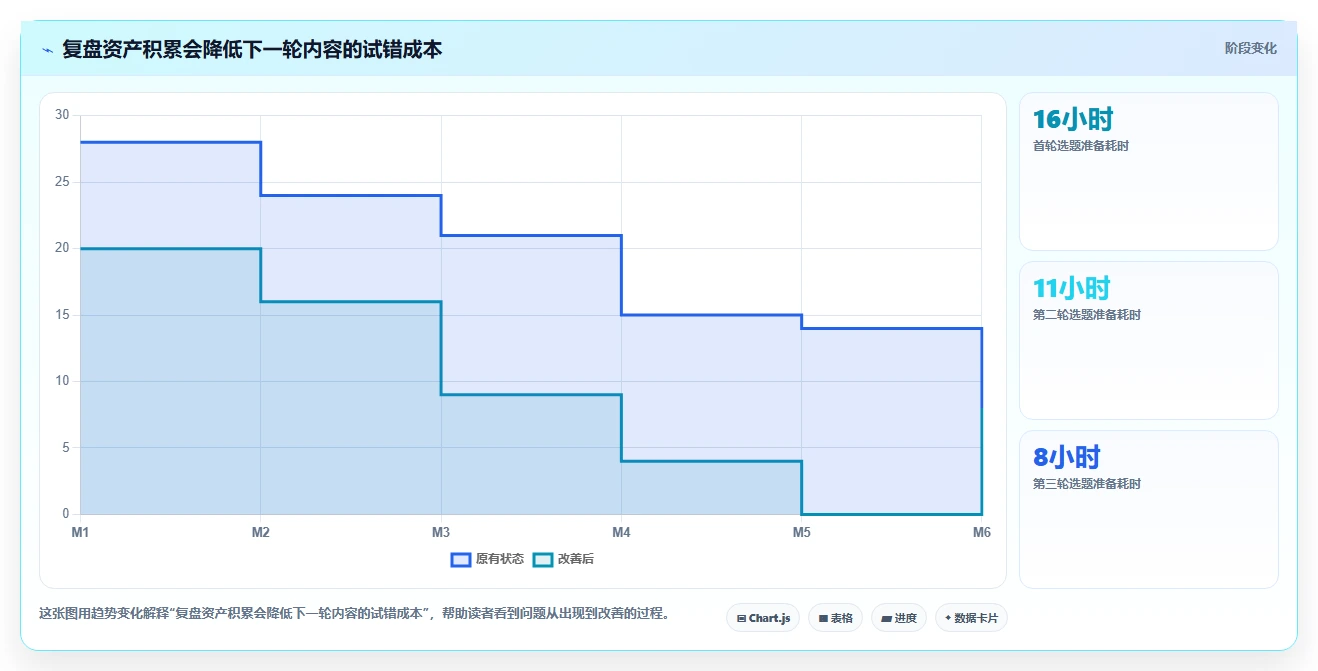The width and height of the screenshot is (1318, 671).
Task: Click the M1 axis label
Action: [x=80, y=533]
